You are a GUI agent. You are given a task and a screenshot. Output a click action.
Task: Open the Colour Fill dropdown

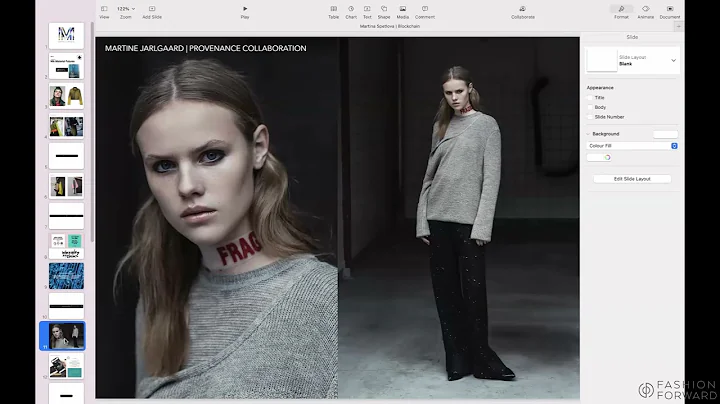coord(632,146)
